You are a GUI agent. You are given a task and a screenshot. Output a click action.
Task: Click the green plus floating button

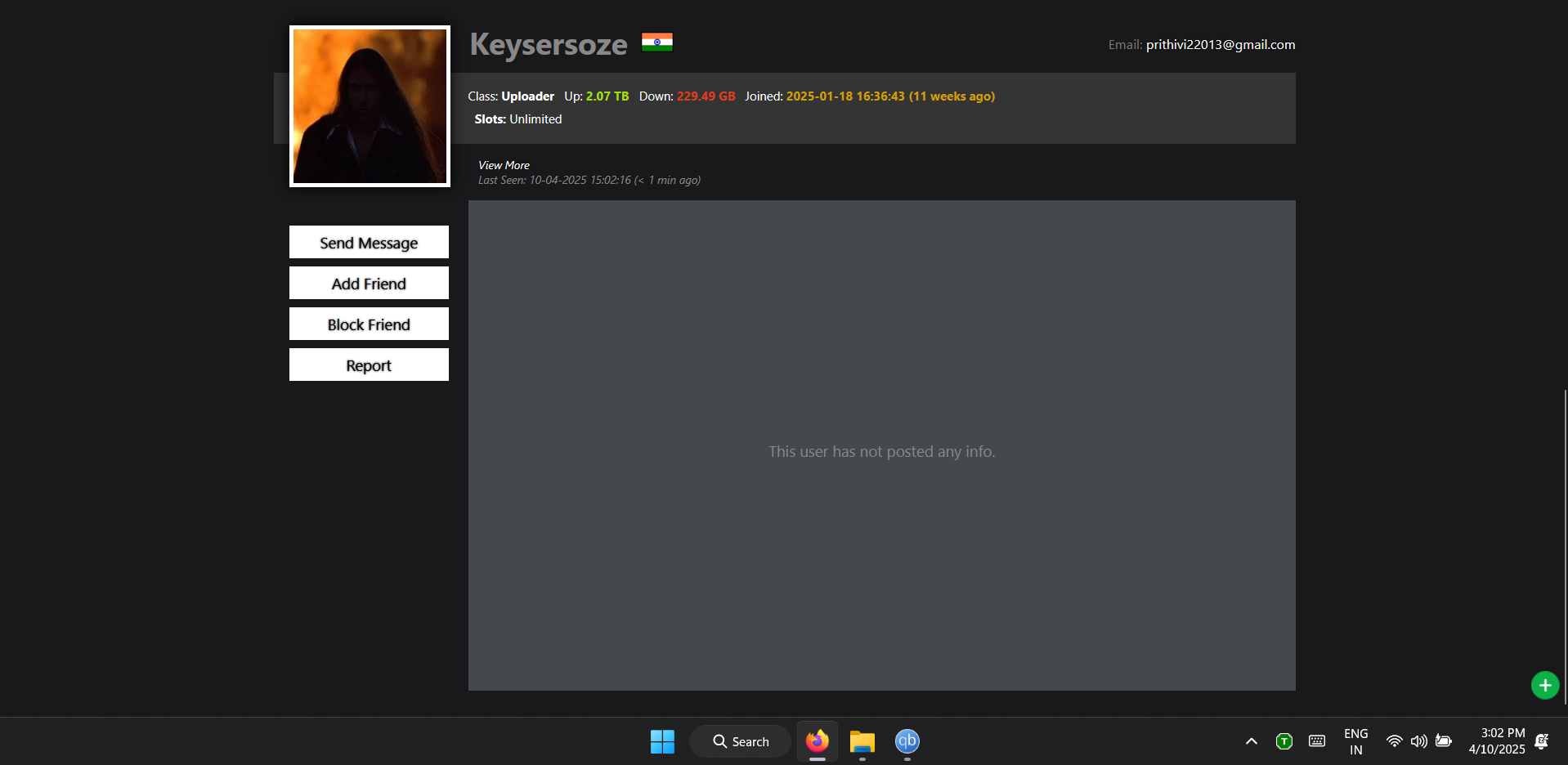(x=1544, y=685)
